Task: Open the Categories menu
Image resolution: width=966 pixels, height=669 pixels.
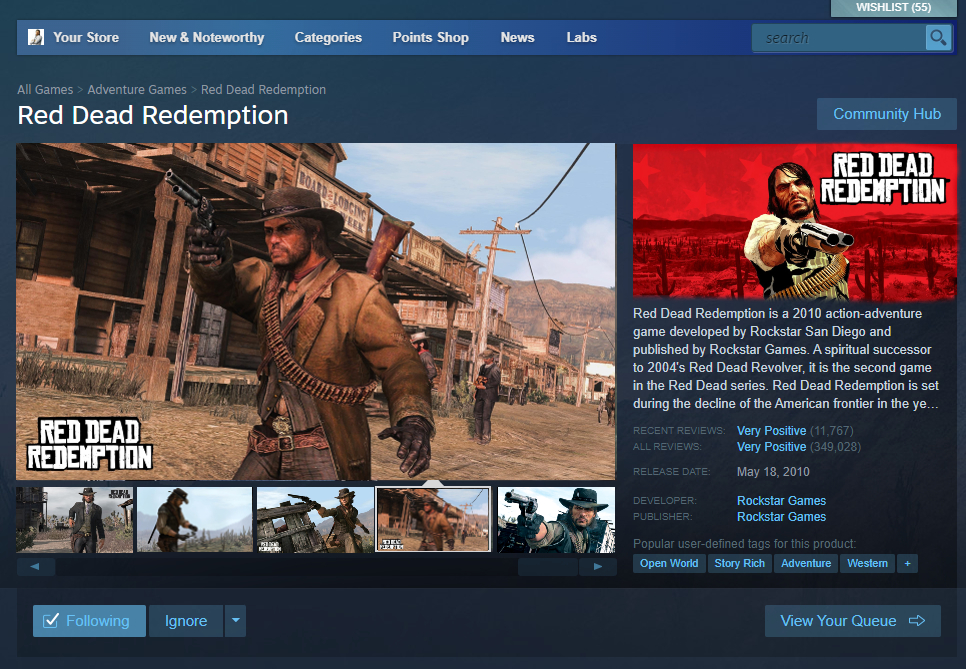Action: [x=328, y=38]
